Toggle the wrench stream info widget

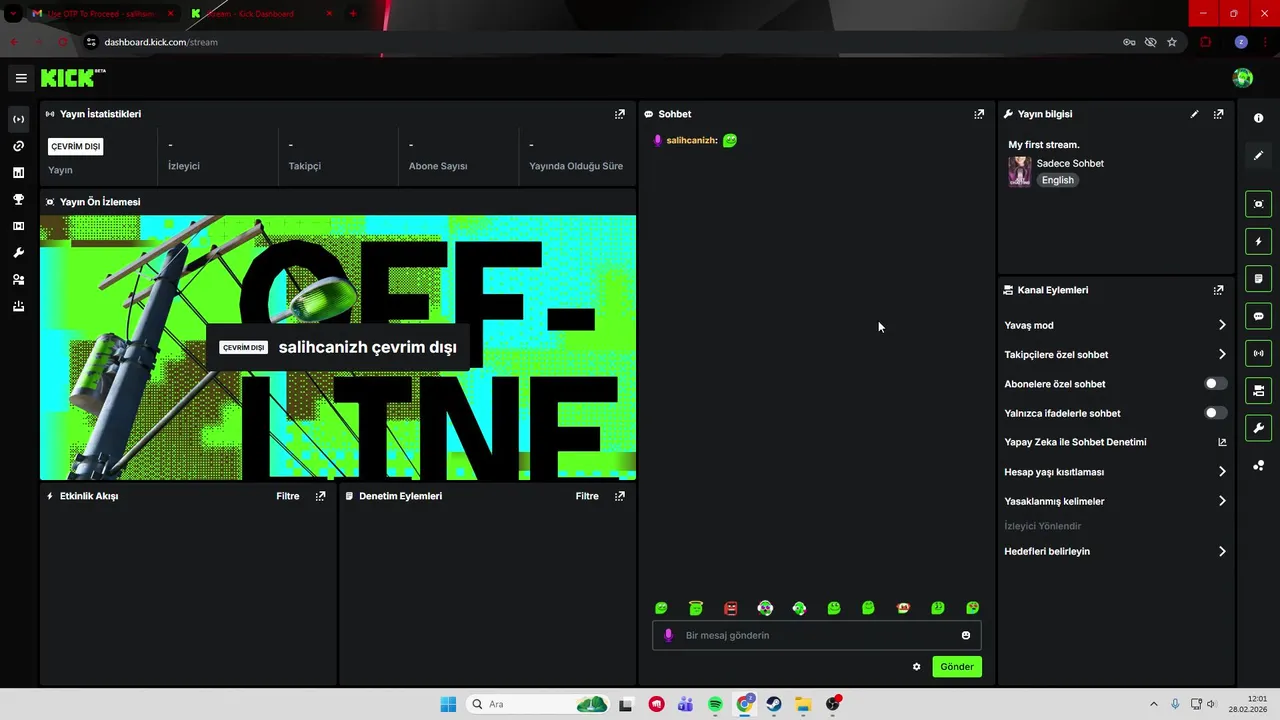[1258, 428]
